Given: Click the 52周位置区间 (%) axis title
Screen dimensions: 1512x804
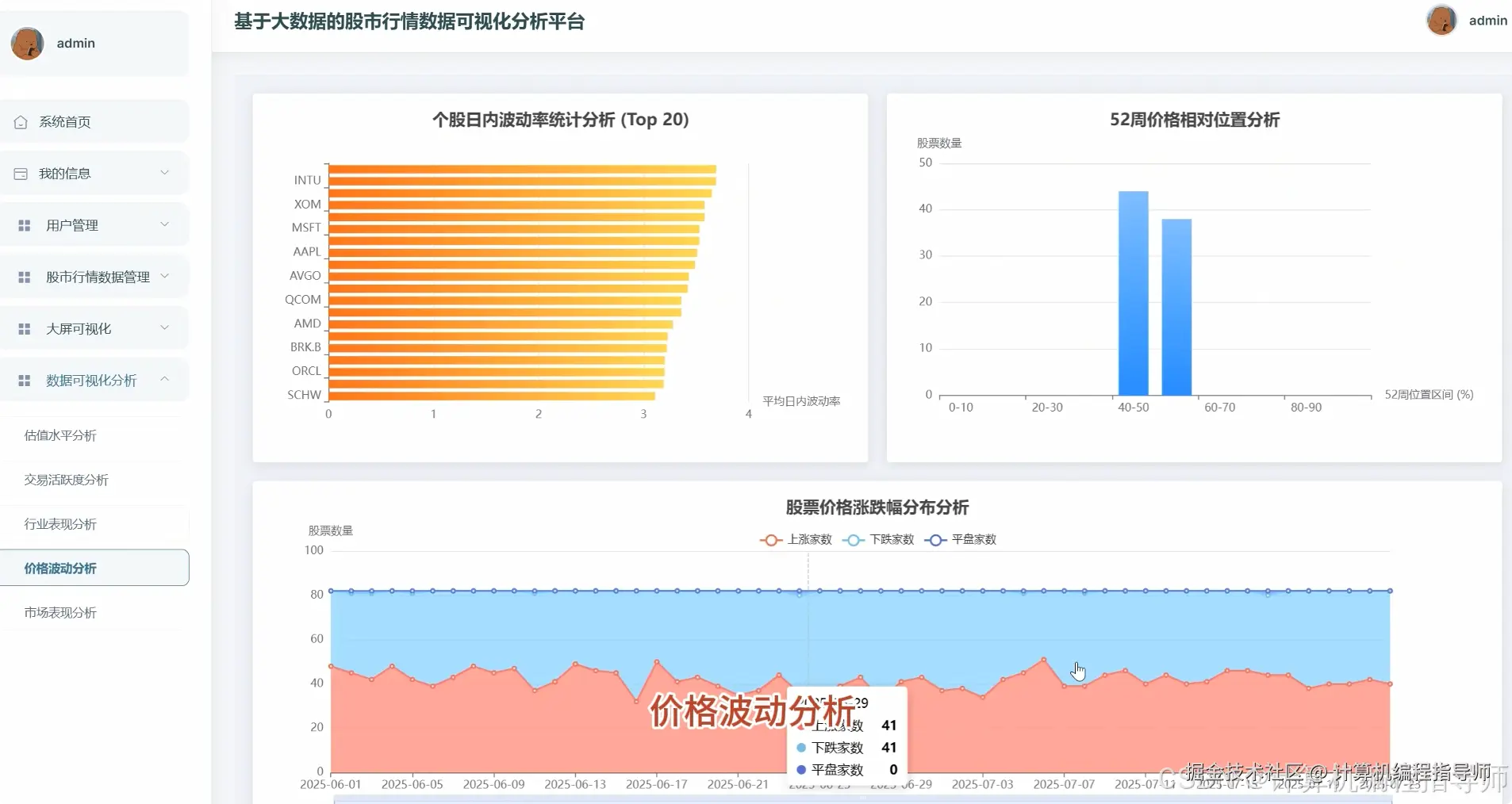Looking at the screenshot, I should [x=1429, y=395].
